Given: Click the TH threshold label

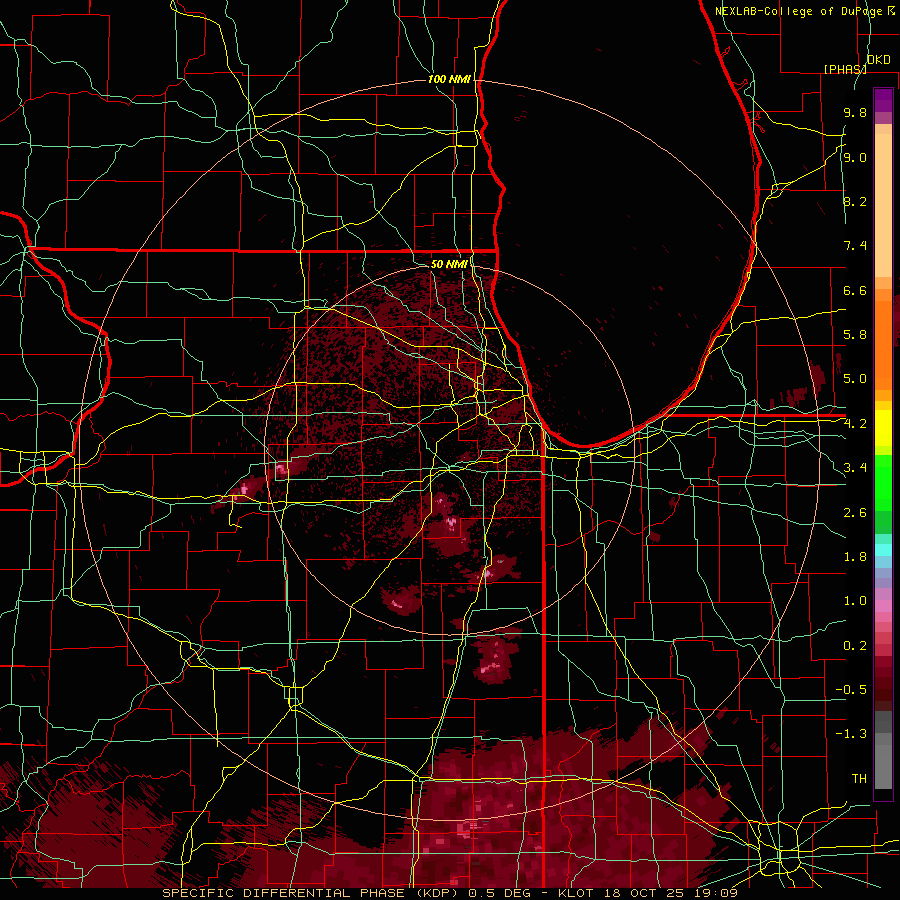Looking at the screenshot, I should coord(859,779).
